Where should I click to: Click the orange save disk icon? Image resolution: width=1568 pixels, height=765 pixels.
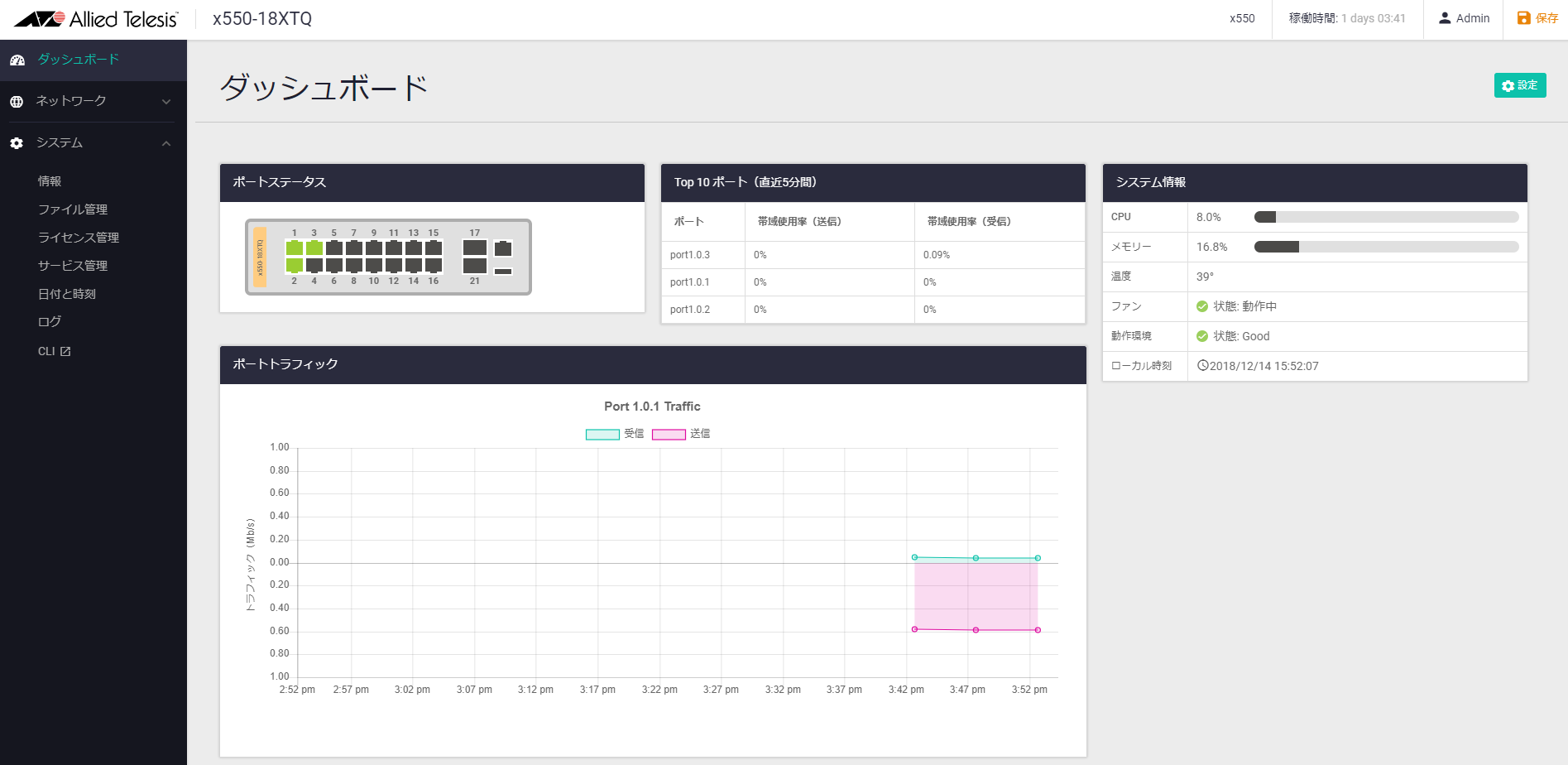point(1523,17)
